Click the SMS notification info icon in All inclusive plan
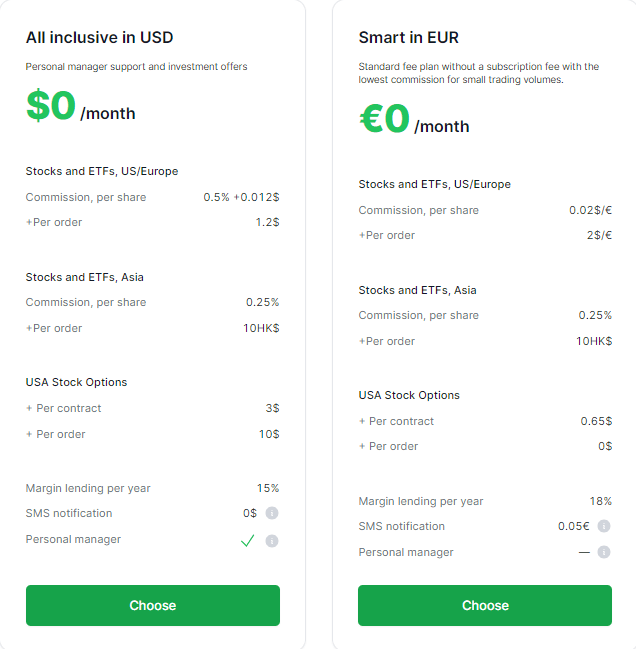 (x=272, y=514)
